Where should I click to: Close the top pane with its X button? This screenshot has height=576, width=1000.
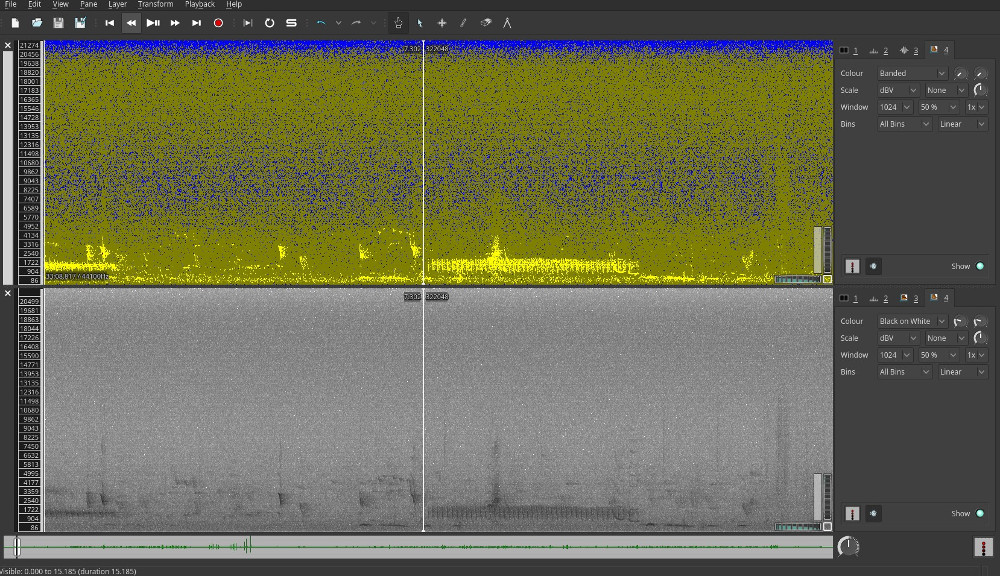pyautogui.click(x=8, y=46)
